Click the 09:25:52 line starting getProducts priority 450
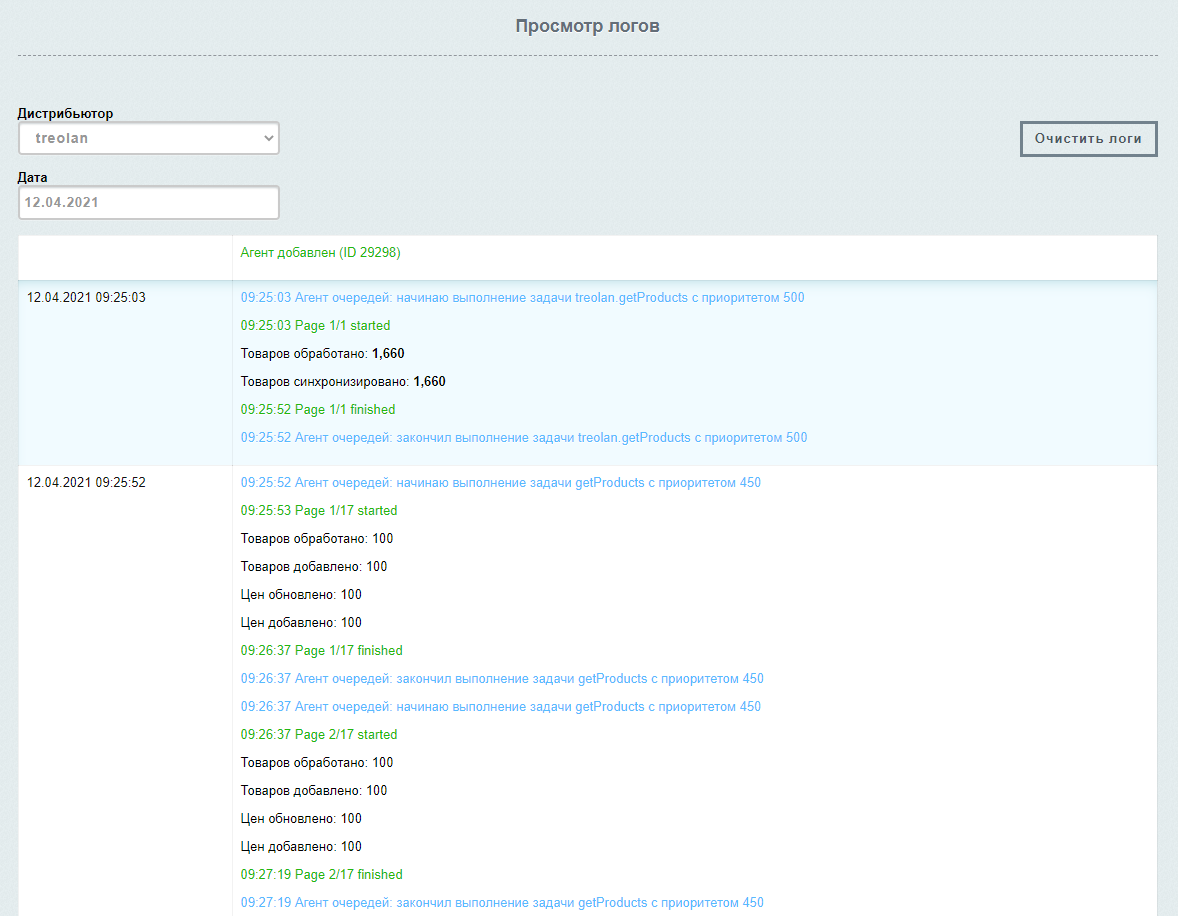The width and height of the screenshot is (1178, 916). [500, 482]
